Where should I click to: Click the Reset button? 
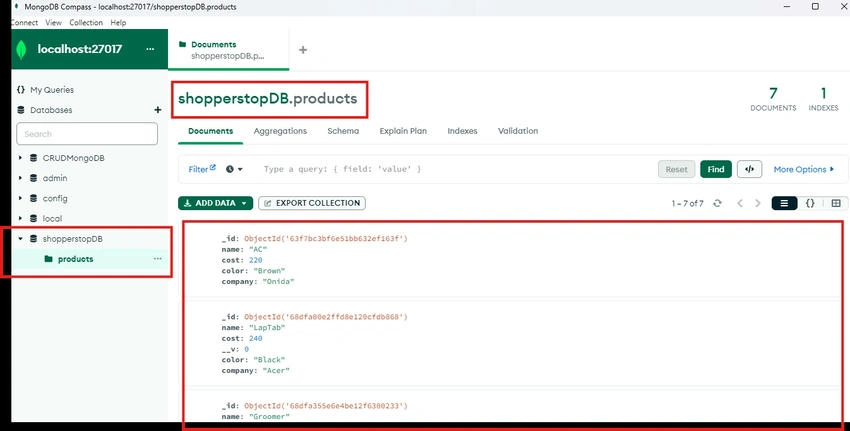pyautogui.click(x=677, y=169)
